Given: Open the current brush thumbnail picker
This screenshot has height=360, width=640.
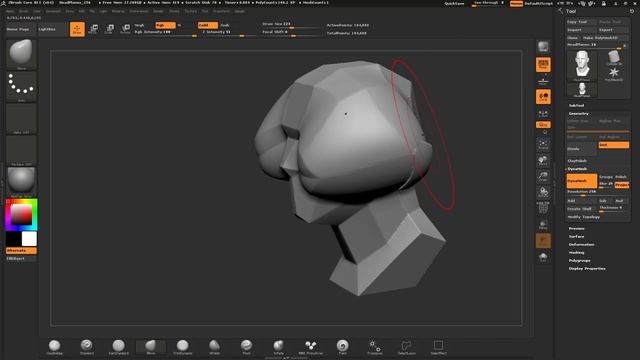Looking at the screenshot, I should [x=21, y=54].
